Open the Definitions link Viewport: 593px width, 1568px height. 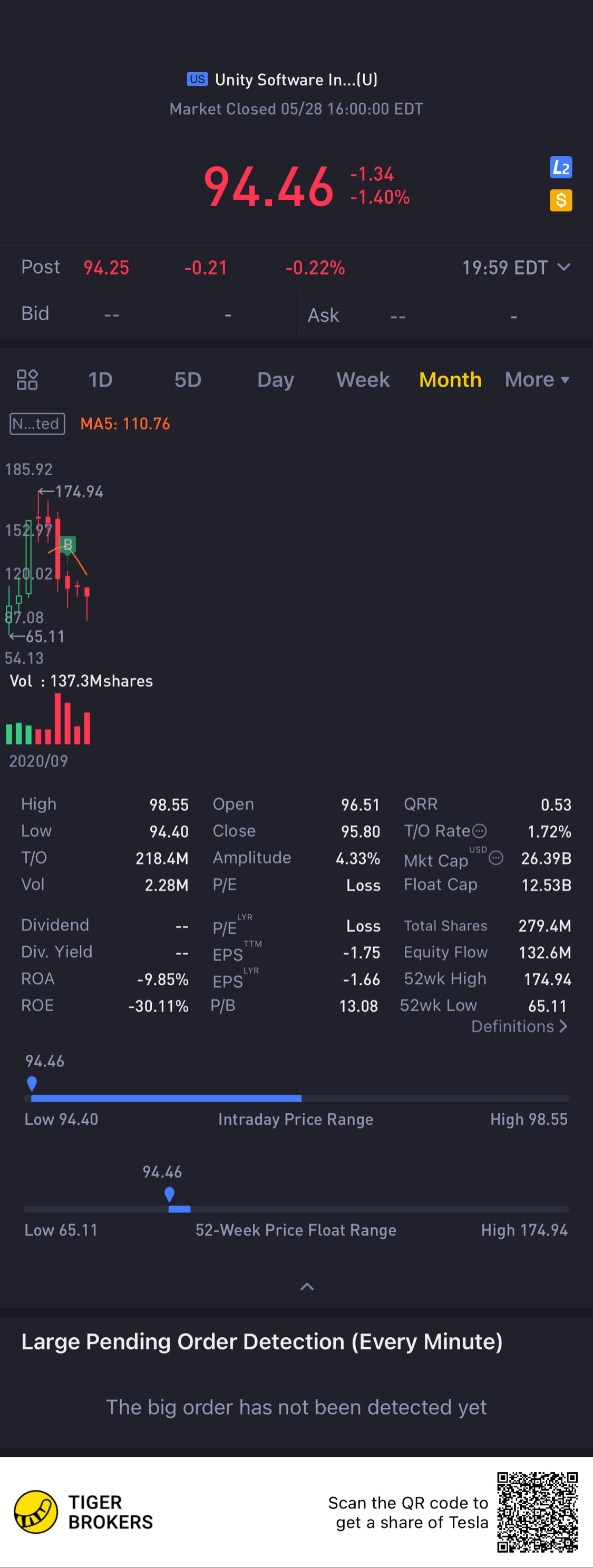(519, 1026)
